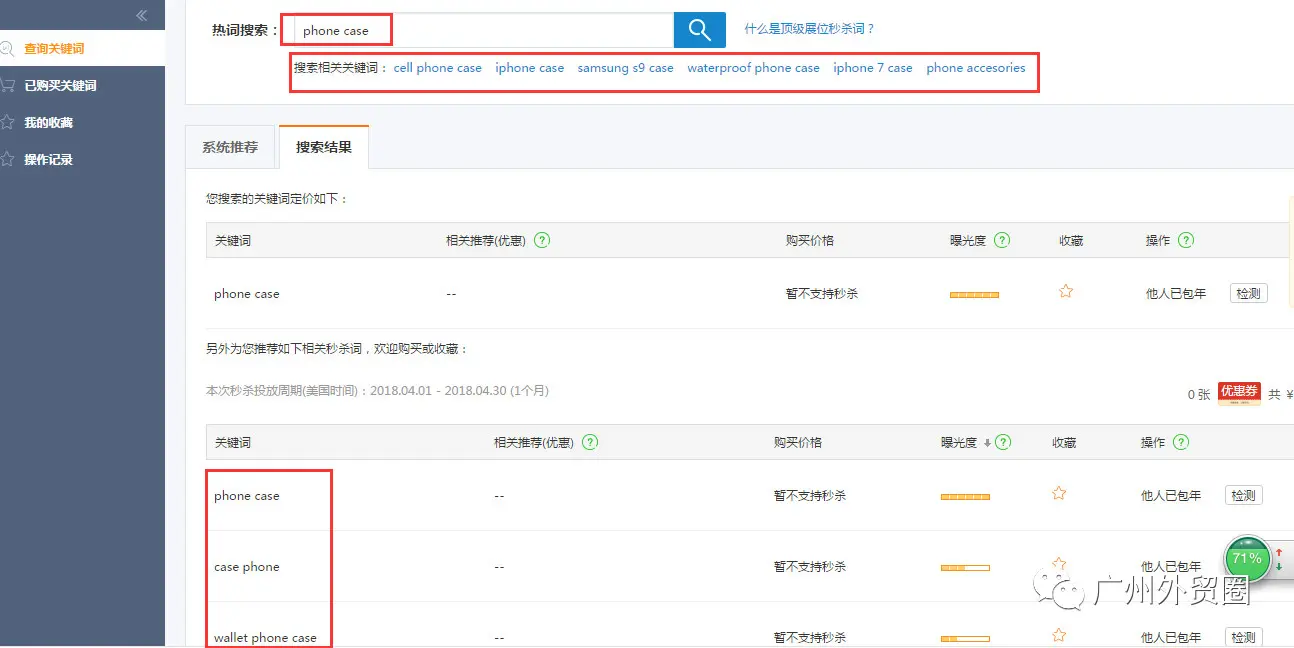Click help icon next to 相关推荐(优惠) in searched-keyword table
The width and height of the screenshot is (1294, 648).
(x=542, y=240)
